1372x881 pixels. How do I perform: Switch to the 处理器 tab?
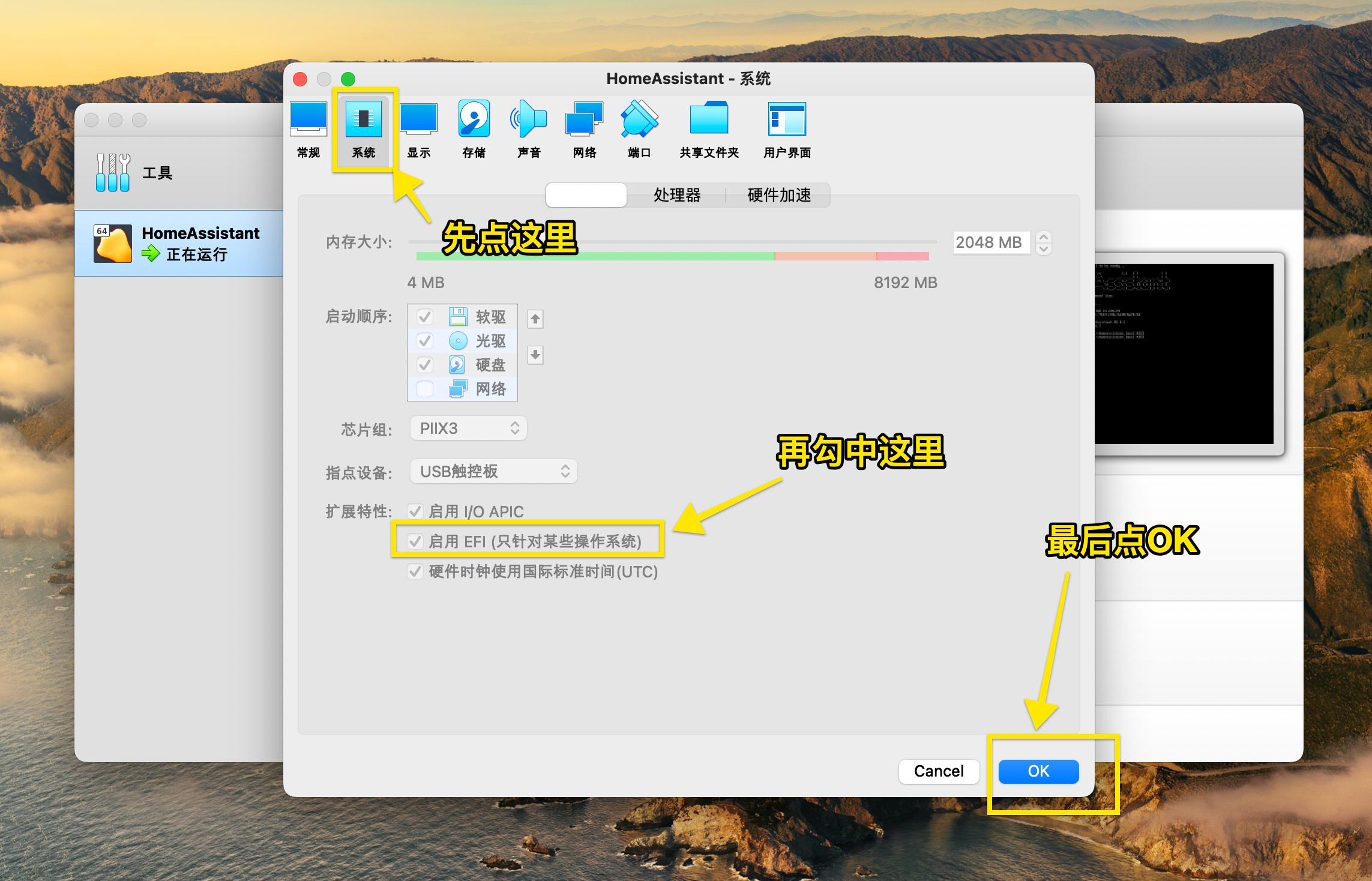(x=676, y=195)
